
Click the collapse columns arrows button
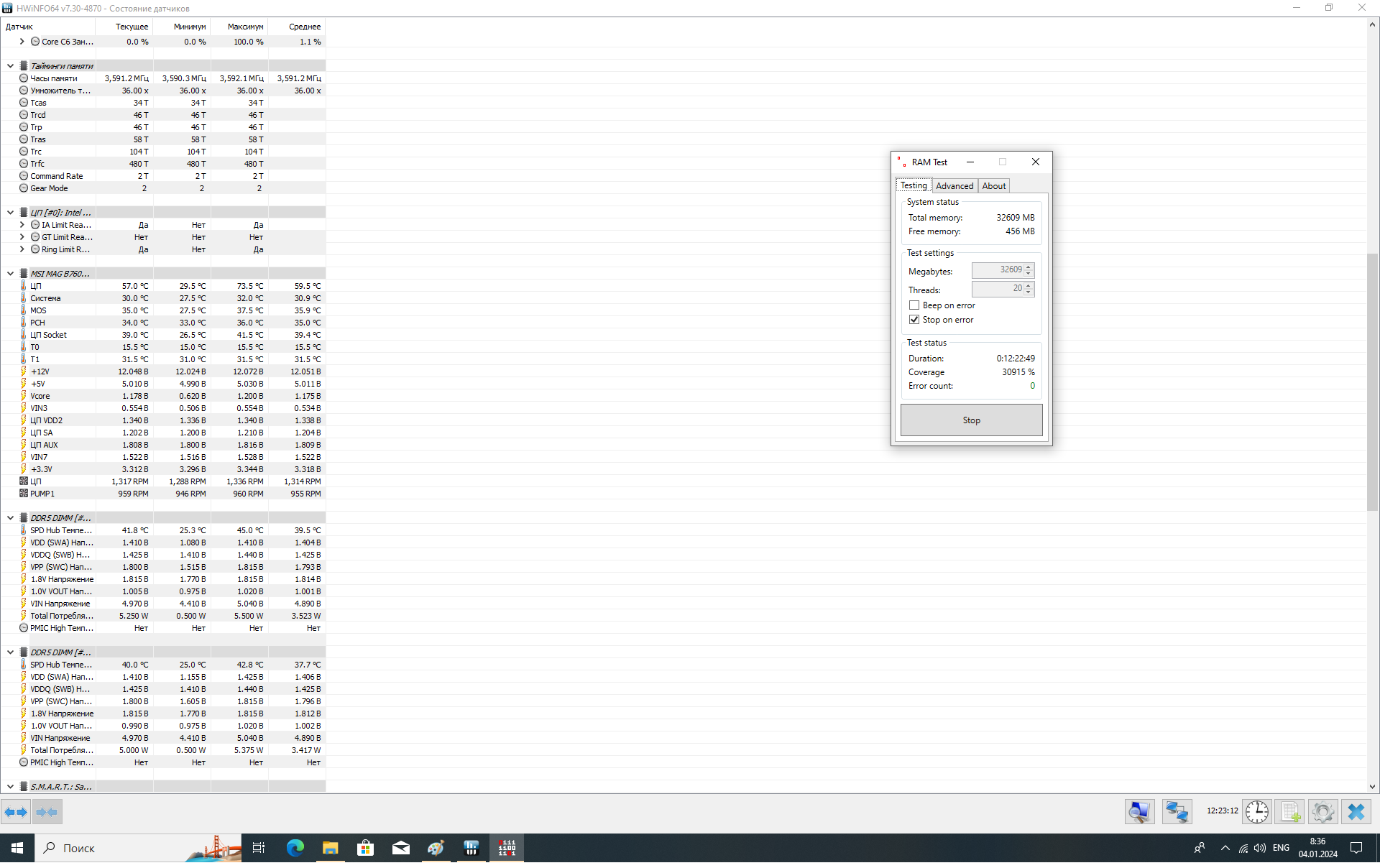coord(47,812)
